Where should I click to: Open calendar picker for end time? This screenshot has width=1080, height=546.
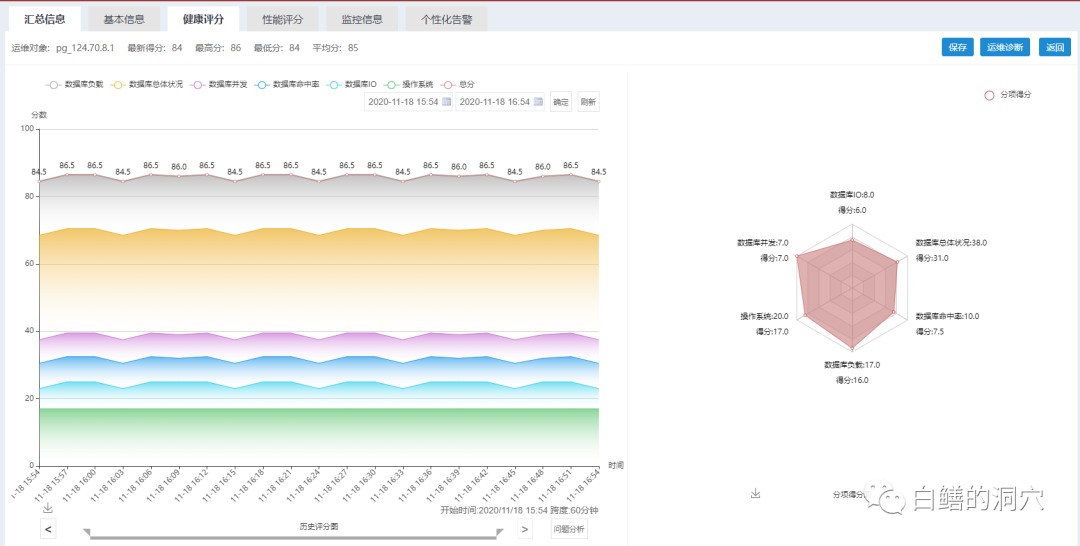[x=537, y=102]
